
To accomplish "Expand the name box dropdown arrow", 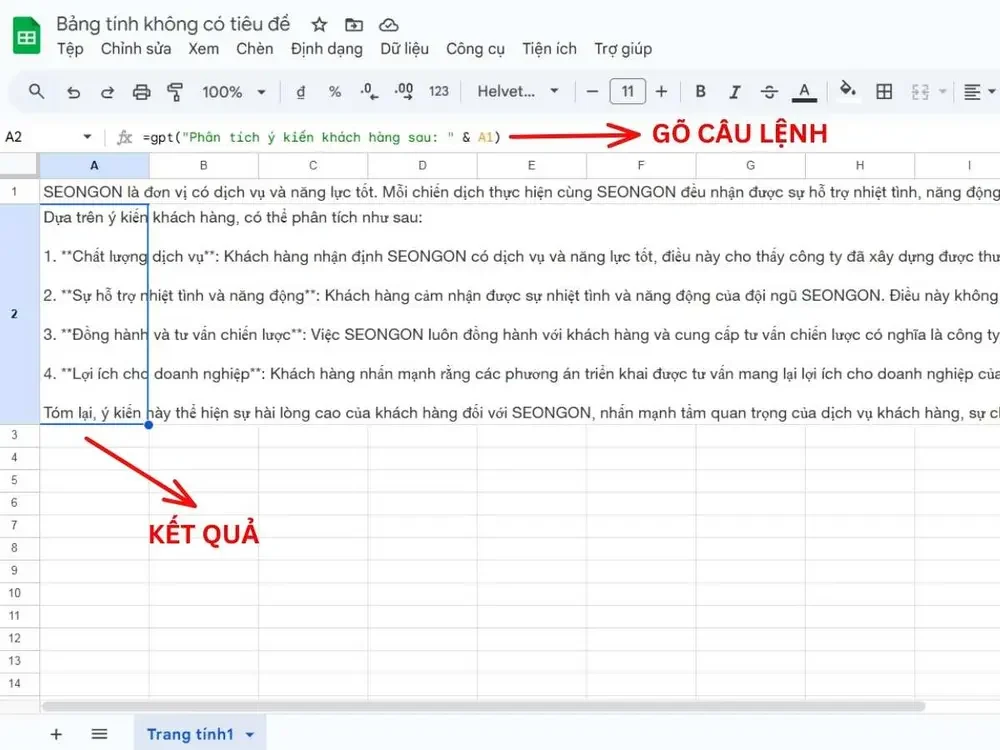I will [x=87, y=136].
